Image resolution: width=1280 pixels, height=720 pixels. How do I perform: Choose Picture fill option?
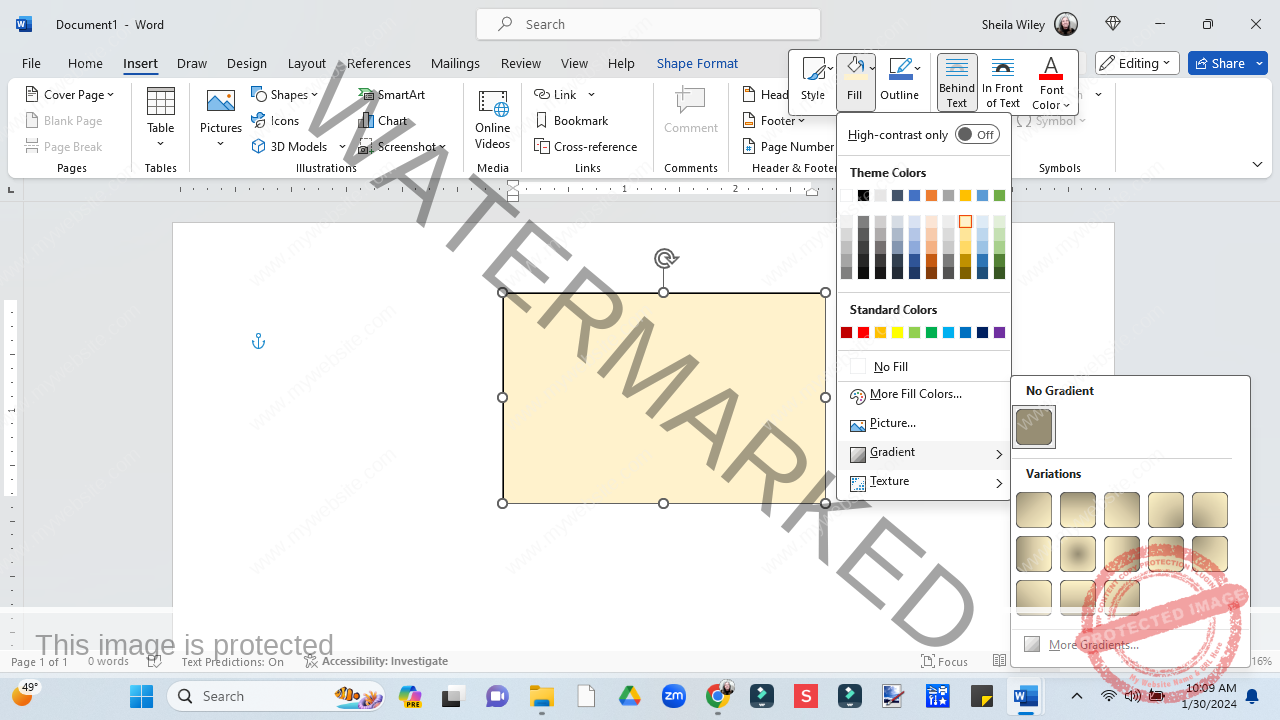coord(925,424)
